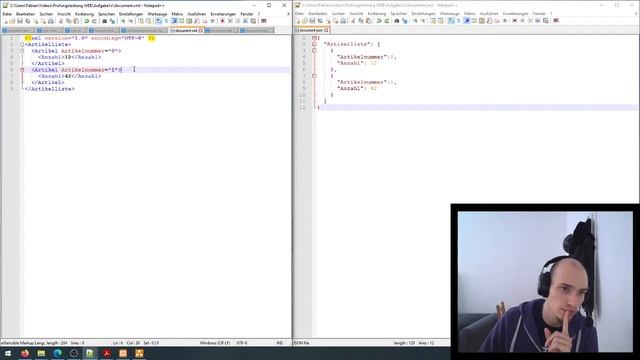This screenshot has height=360, width=640.
Task: Click Undo icon in right JSON window toolbar
Action: click(x=379, y=21)
